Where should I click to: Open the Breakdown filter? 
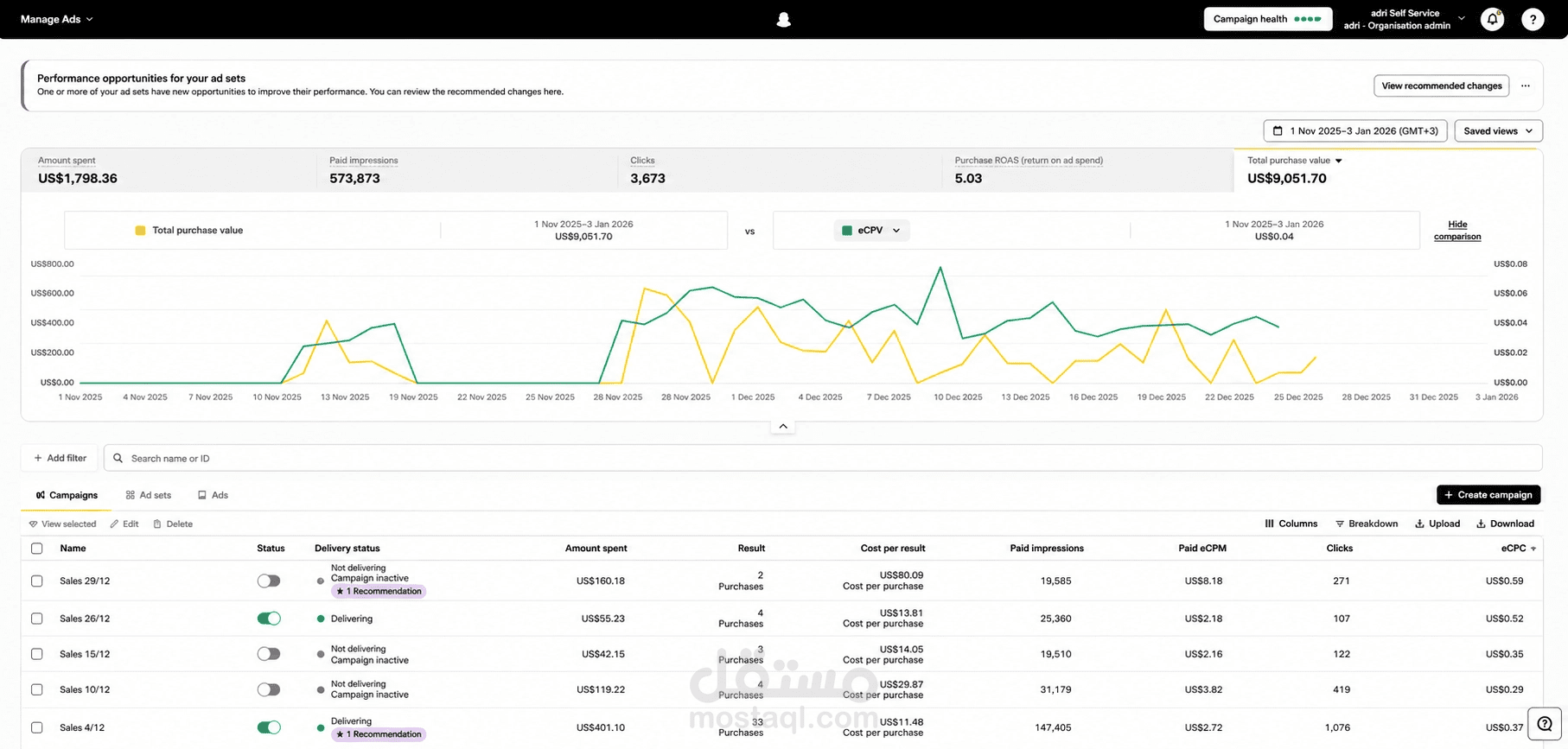tap(1367, 524)
